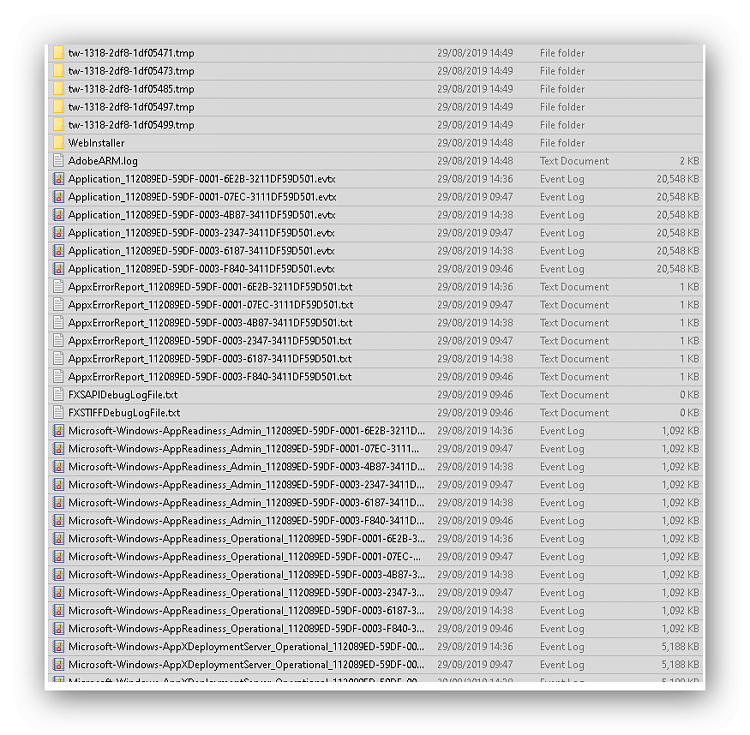Select the WebInstaller folder name

[x=96, y=143]
